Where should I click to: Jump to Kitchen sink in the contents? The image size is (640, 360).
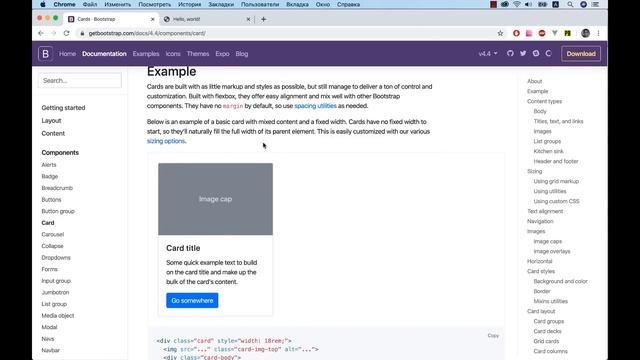pos(549,151)
